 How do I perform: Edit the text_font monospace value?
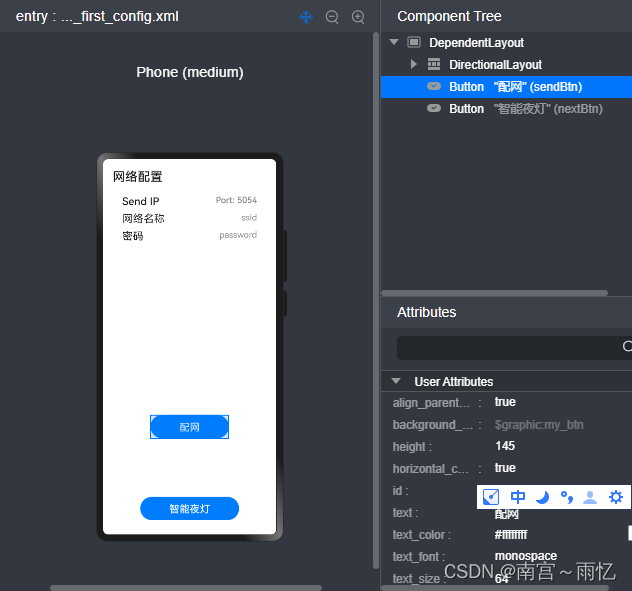point(526,556)
